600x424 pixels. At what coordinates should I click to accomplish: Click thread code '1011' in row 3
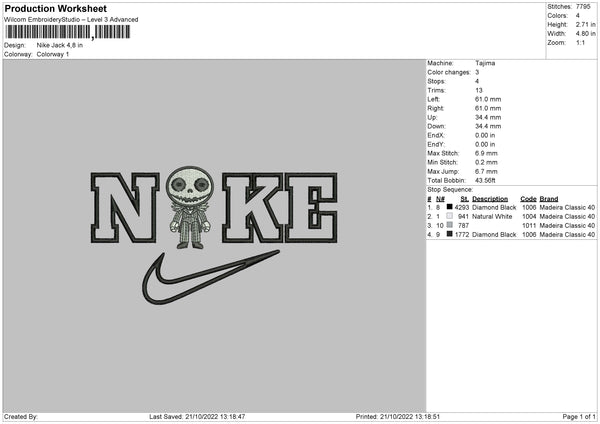(x=529, y=226)
